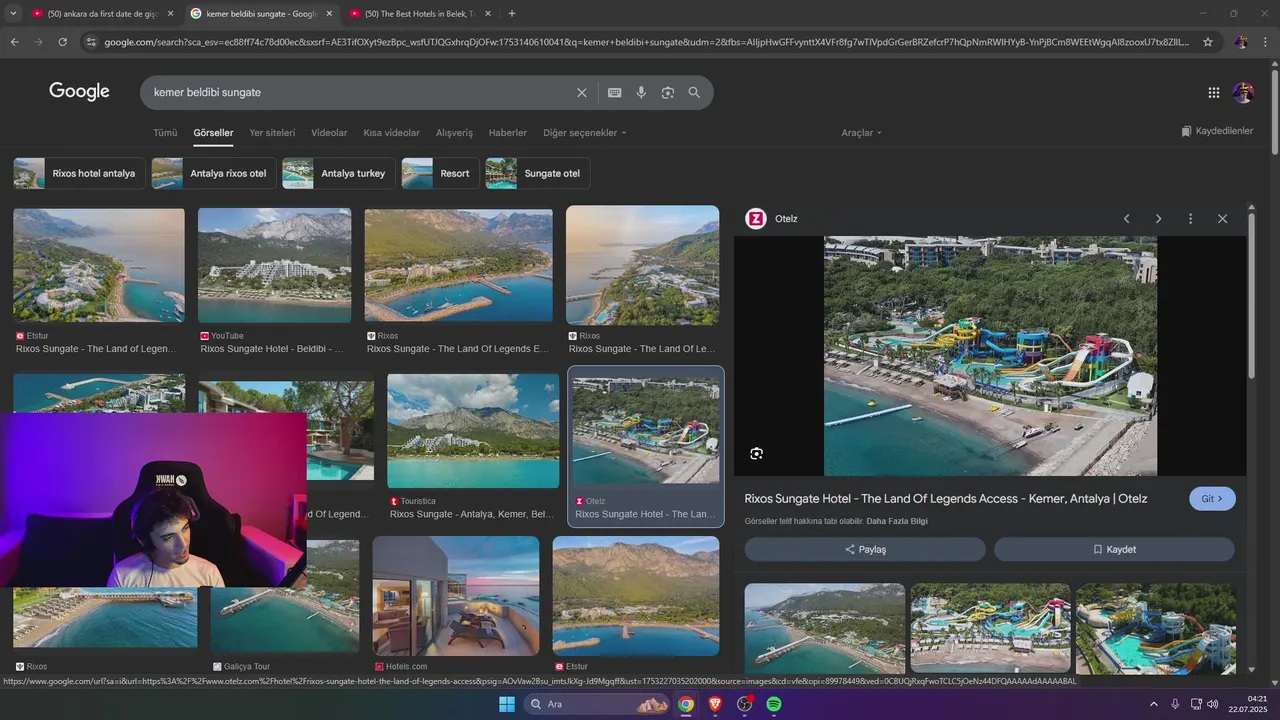Click the large water park preview image

[990, 356]
